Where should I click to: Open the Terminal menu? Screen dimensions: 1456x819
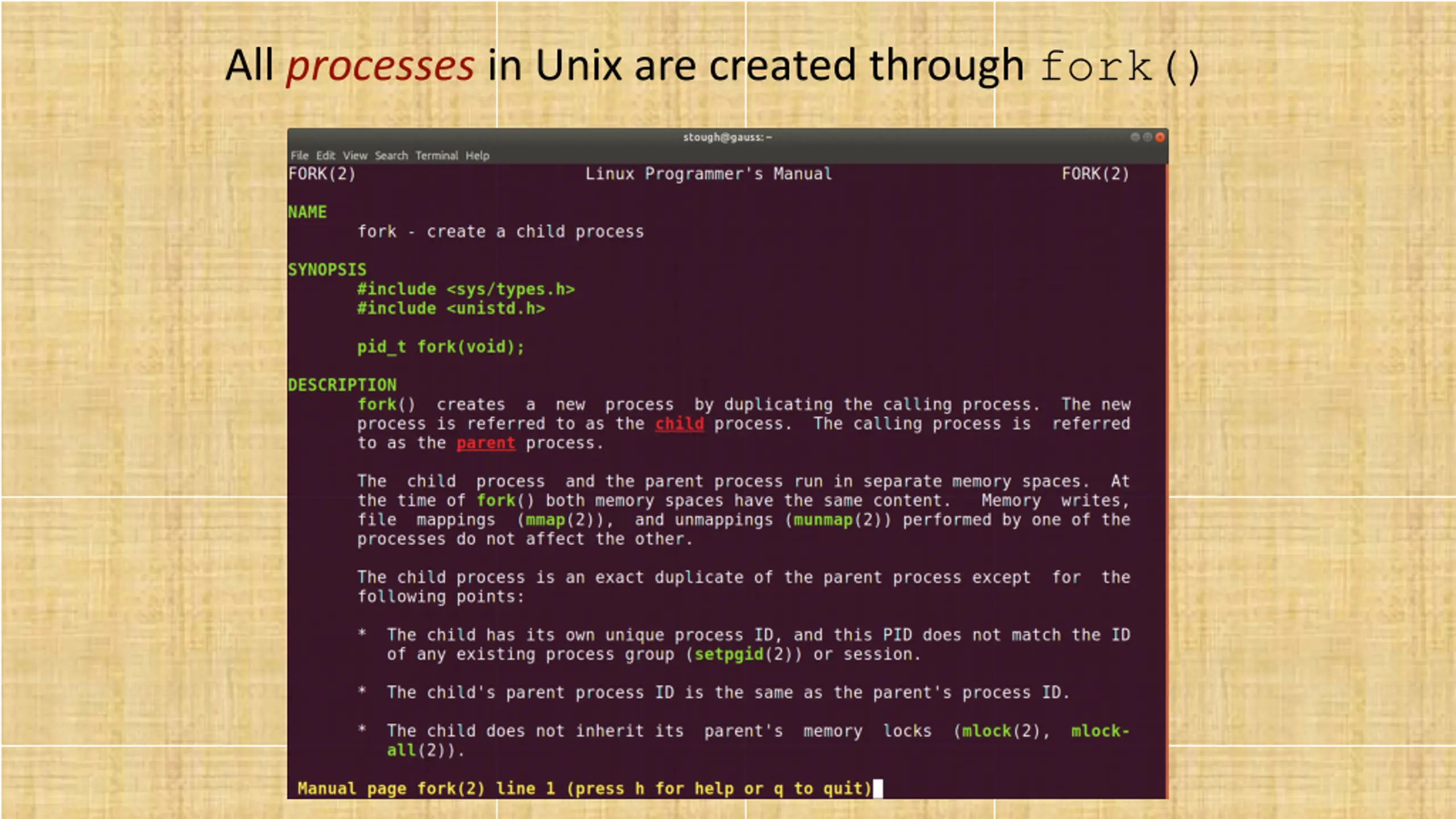pyautogui.click(x=436, y=155)
